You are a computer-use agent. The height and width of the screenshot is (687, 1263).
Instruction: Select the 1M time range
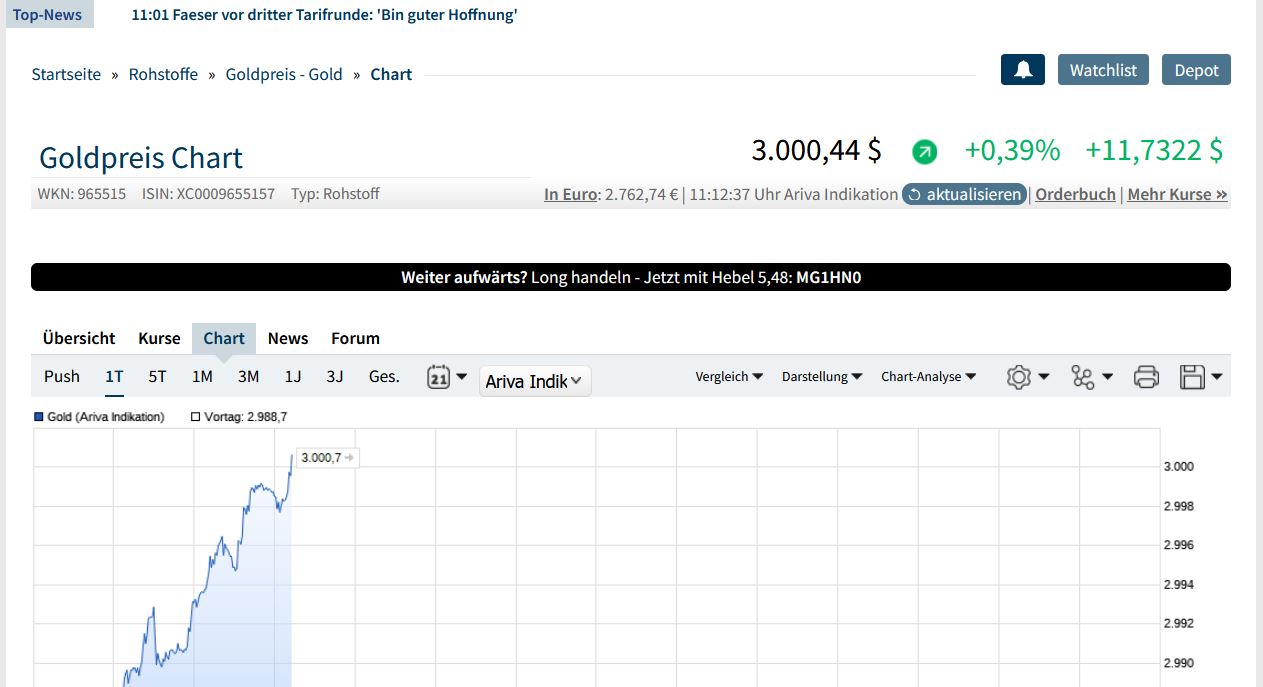coord(202,377)
